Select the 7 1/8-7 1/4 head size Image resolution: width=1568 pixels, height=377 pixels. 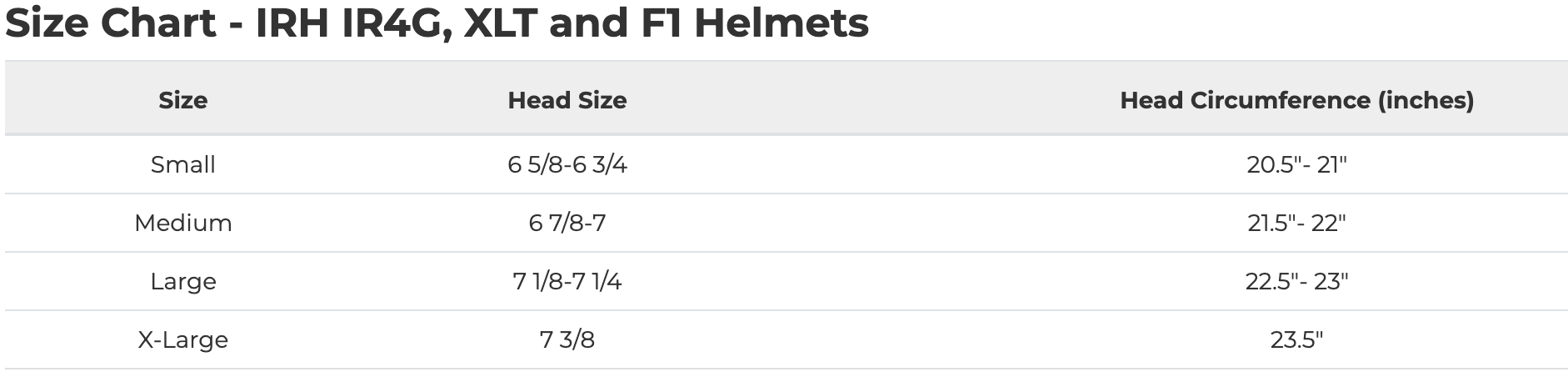point(567,282)
